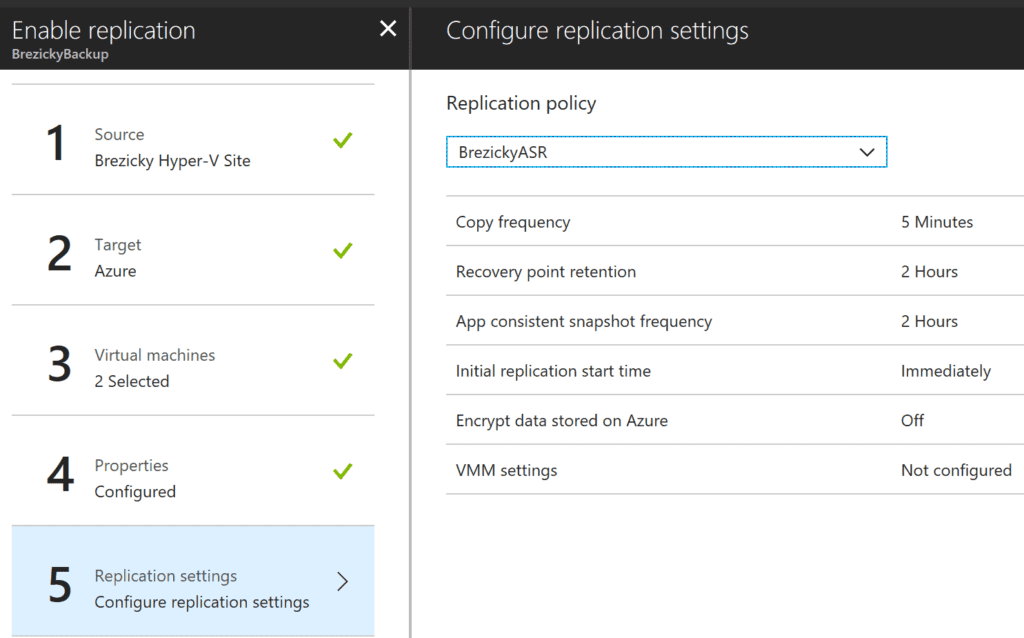Click the App consistent snapshot frequency label
This screenshot has height=638, width=1024.
(583, 321)
